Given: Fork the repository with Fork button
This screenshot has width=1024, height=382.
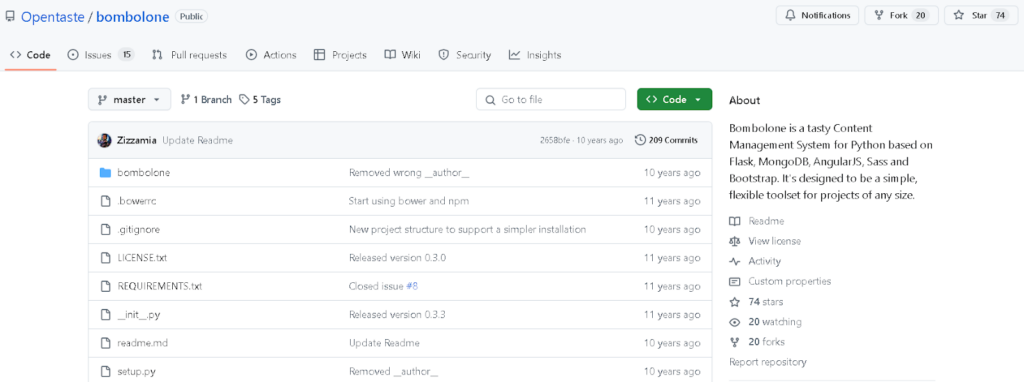Looking at the screenshot, I should coord(901,16).
